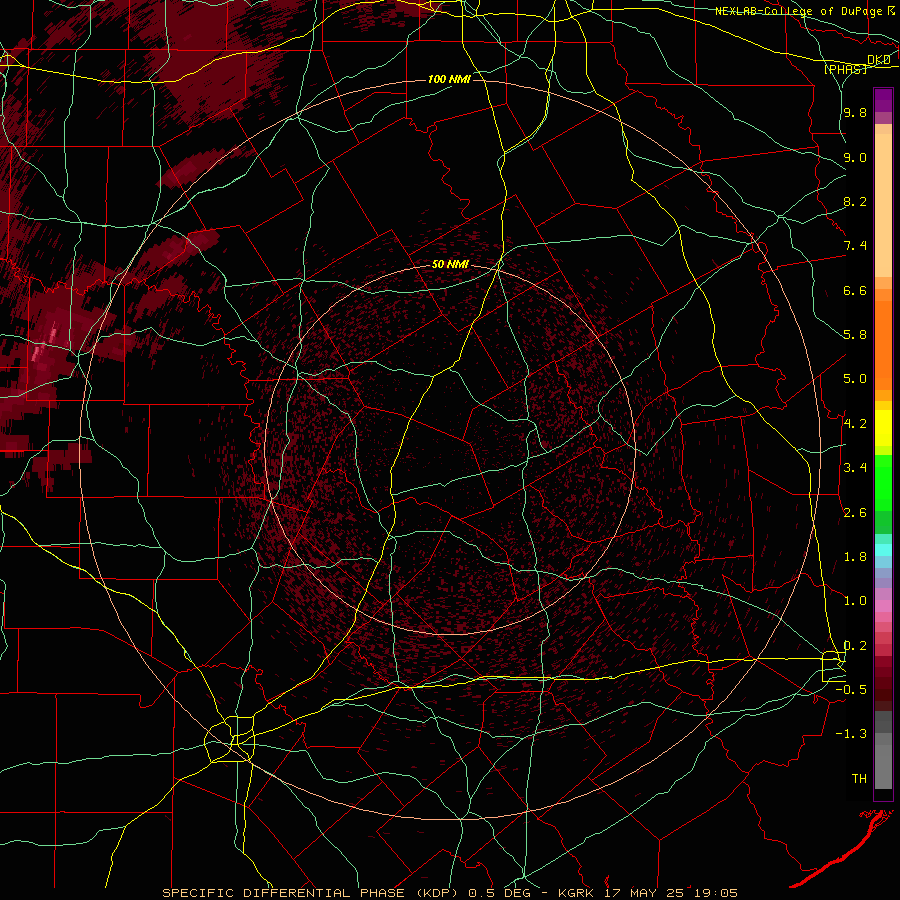
Task: Click the 3.4 value on the color scale
Action: coord(855,468)
